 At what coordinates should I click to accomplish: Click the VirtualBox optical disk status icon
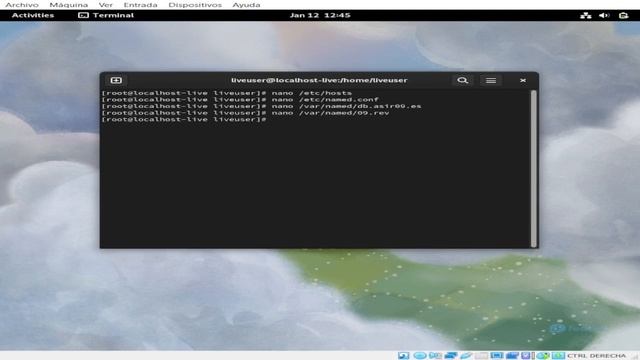coord(419,356)
